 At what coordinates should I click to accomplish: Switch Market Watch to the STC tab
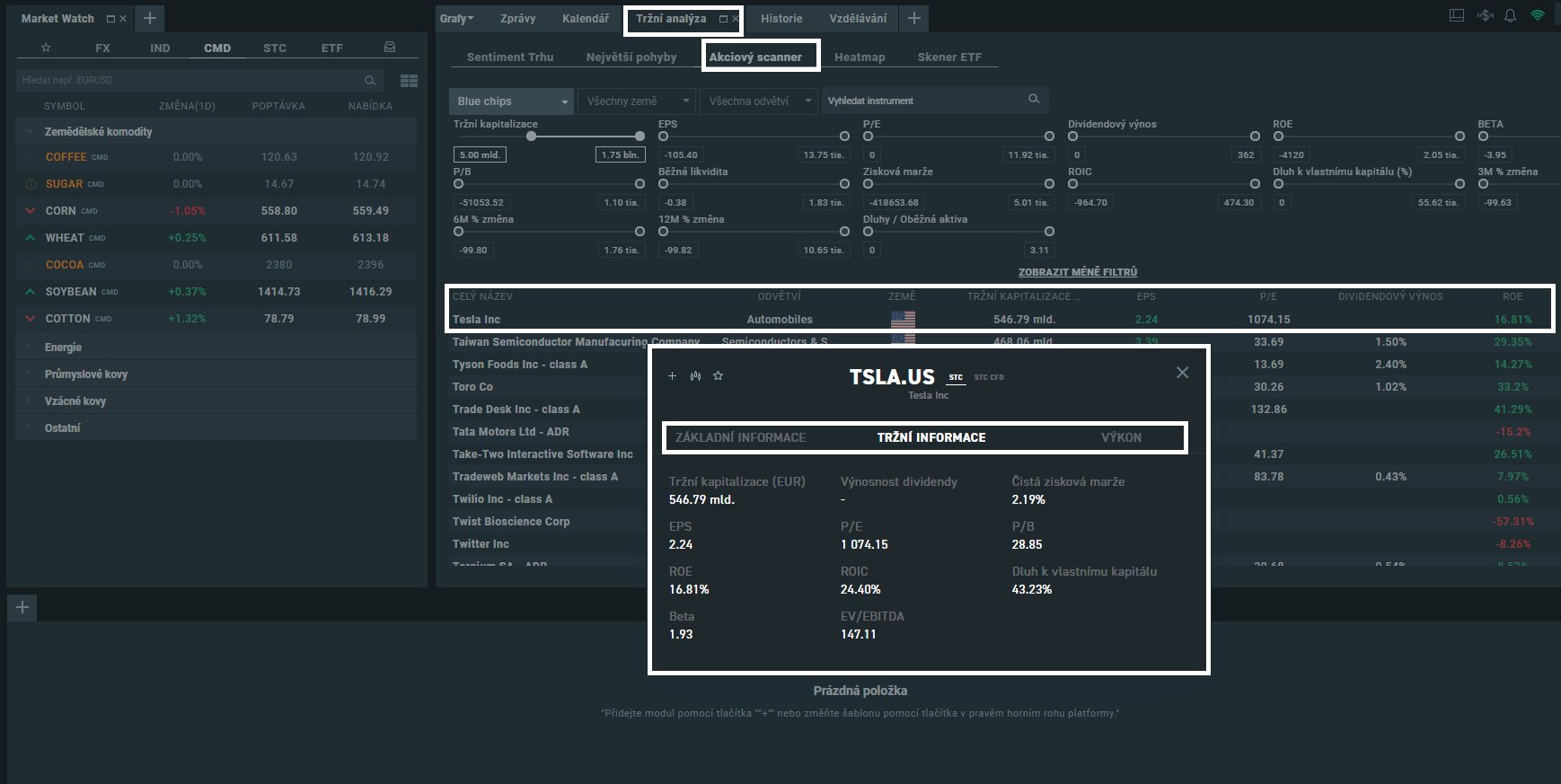(x=275, y=48)
